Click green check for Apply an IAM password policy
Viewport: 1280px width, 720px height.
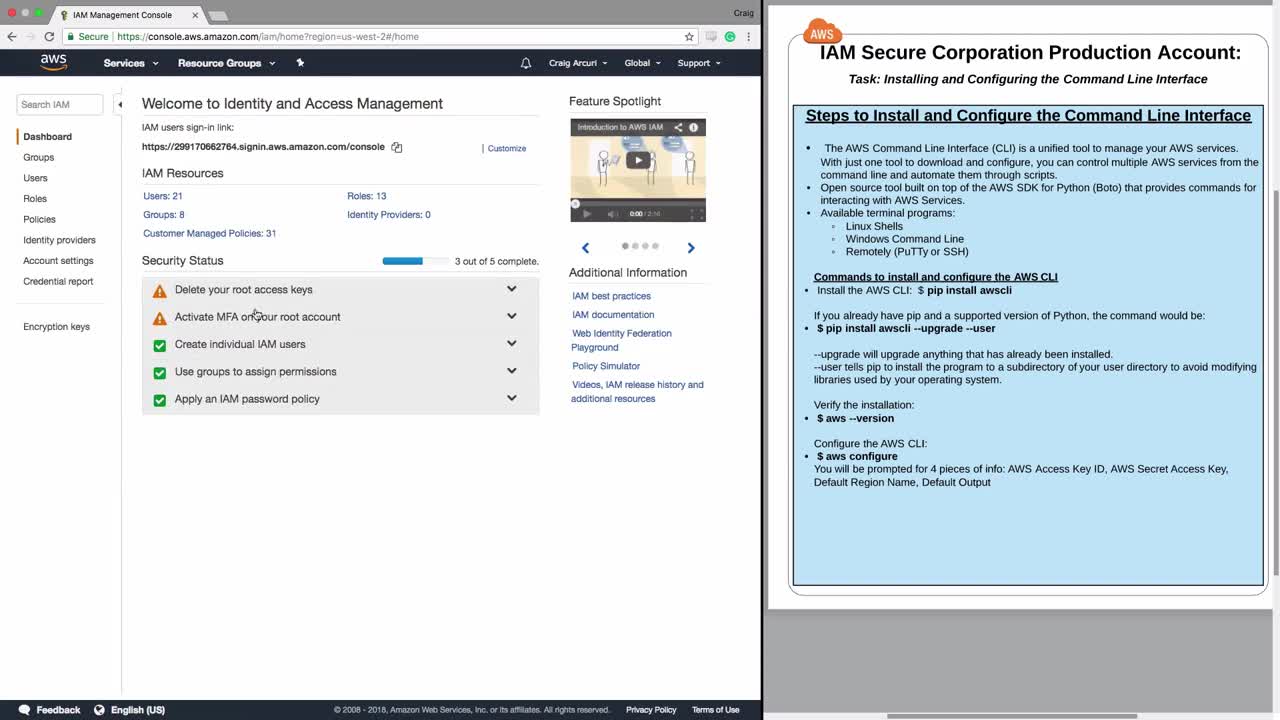(160, 400)
